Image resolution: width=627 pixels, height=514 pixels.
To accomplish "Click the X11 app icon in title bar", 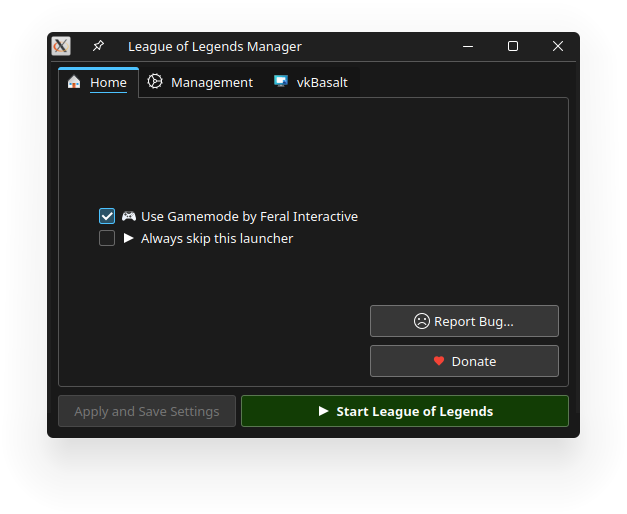I will [61, 46].
